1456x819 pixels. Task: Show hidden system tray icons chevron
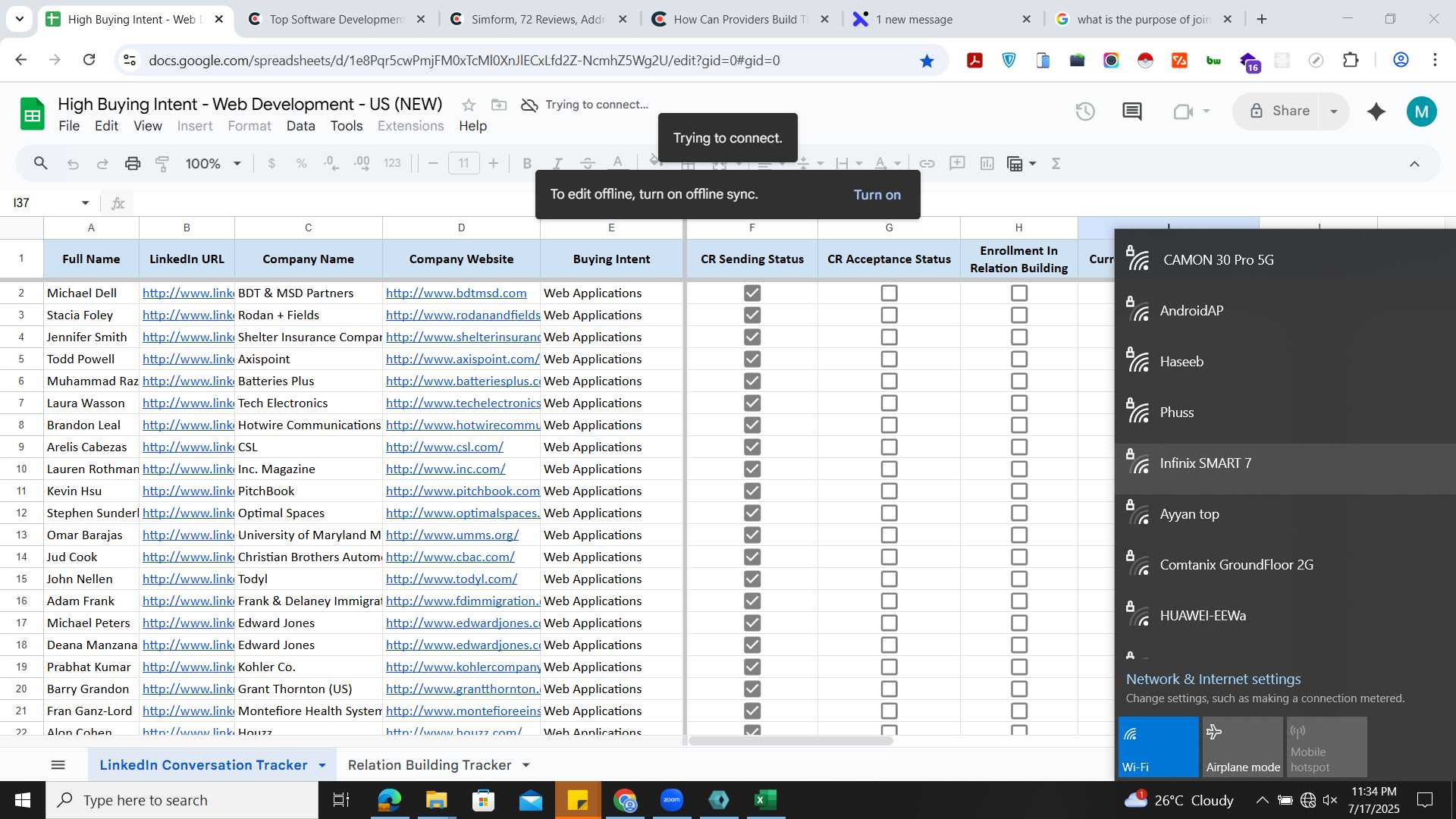click(x=1262, y=800)
